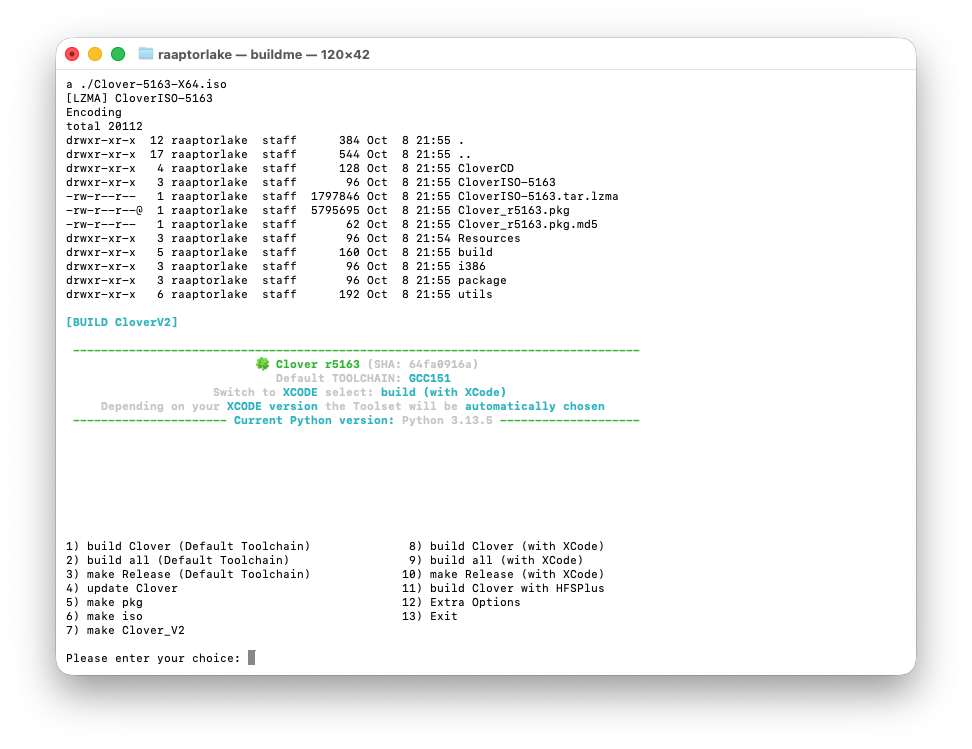Click the '[LZMA] CloverISO-5163' line
The height and width of the screenshot is (749, 972).
point(139,99)
